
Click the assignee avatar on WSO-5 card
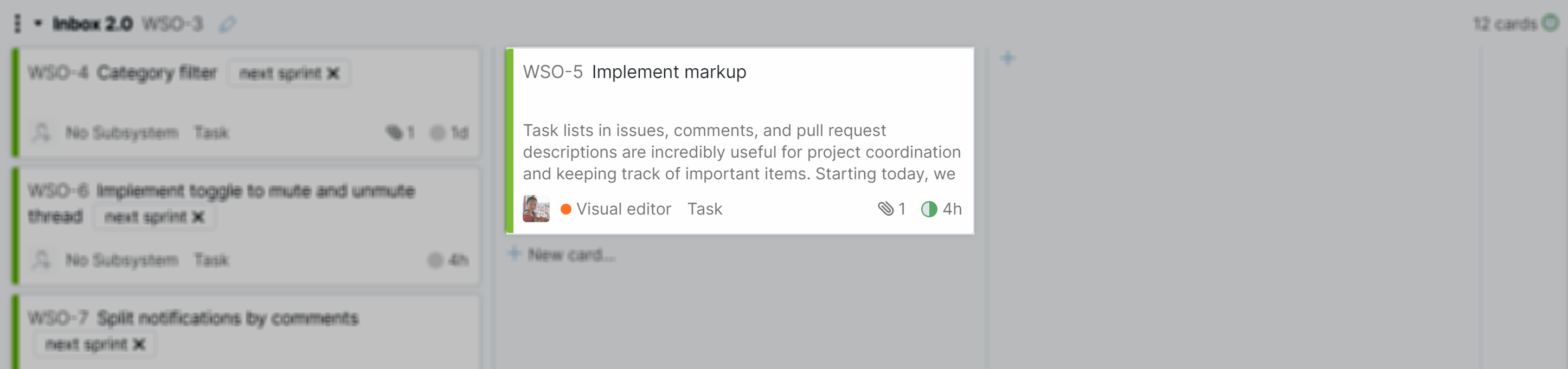click(x=536, y=209)
